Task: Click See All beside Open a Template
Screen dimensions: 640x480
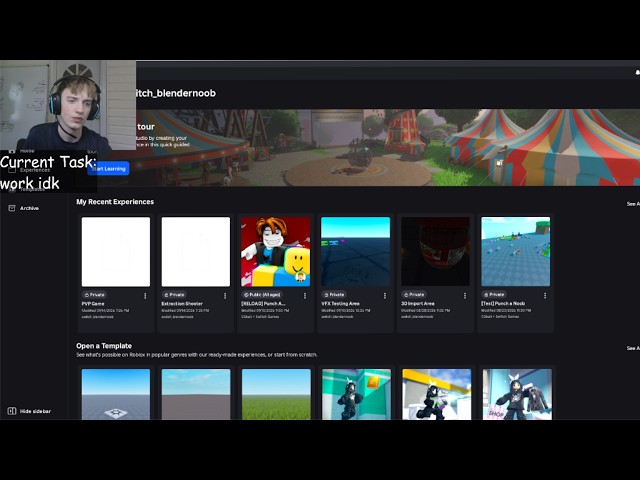Action: 633,348
